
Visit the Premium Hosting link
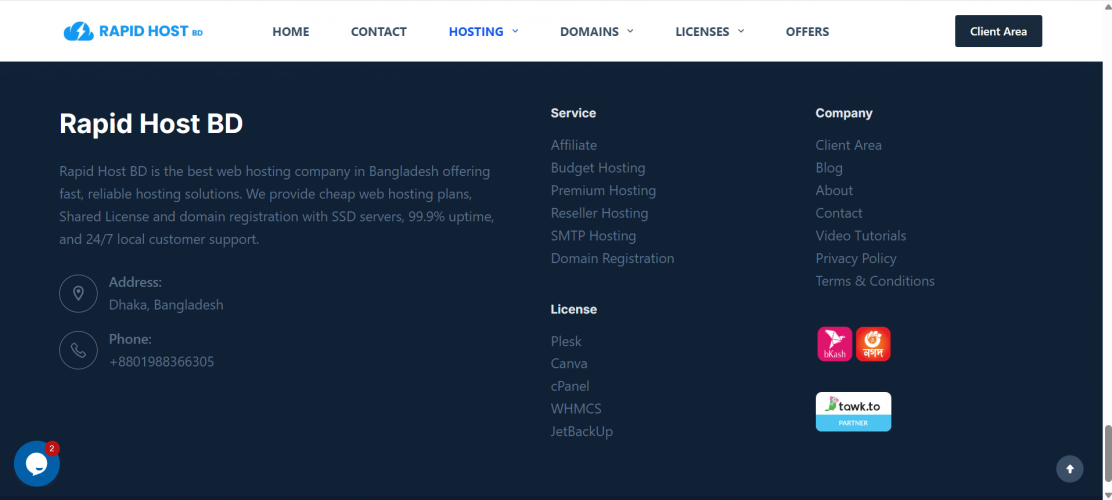(604, 190)
